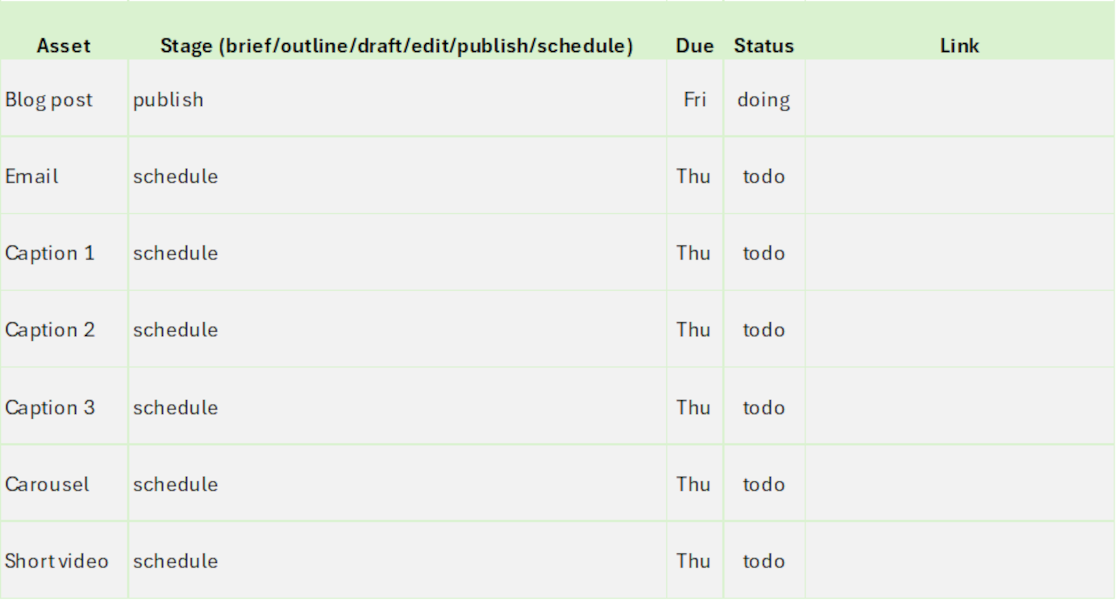The height and width of the screenshot is (600, 1116).
Task: Click the publish stage cell
Action: (x=397, y=98)
